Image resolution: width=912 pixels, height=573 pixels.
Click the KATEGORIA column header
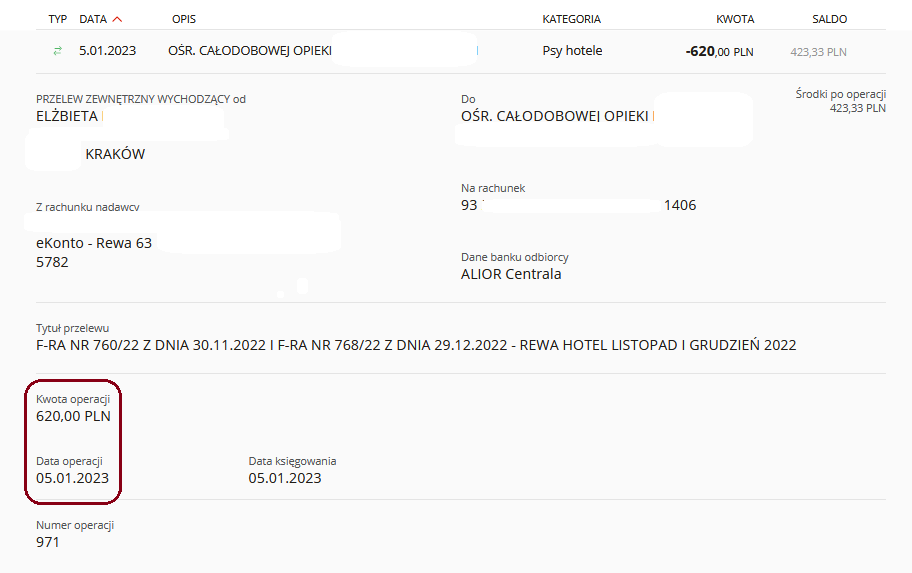571,19
